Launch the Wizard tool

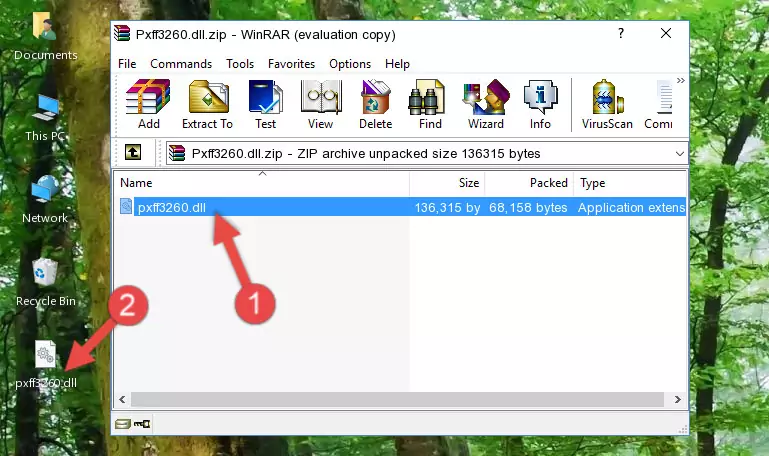(486, 104)
